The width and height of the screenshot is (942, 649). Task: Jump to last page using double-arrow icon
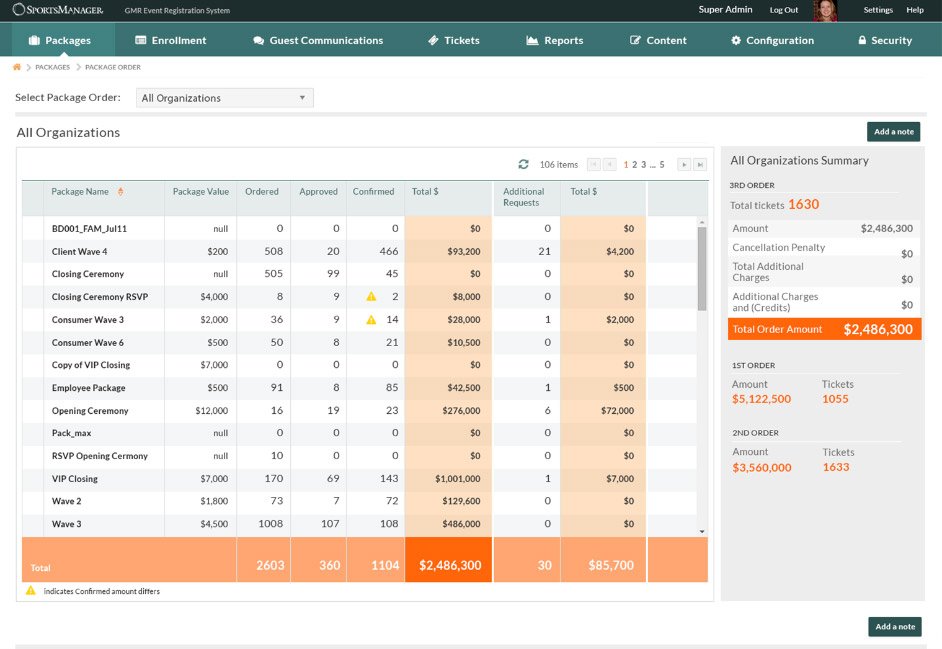pyautogui.click(x=700, y=165)
